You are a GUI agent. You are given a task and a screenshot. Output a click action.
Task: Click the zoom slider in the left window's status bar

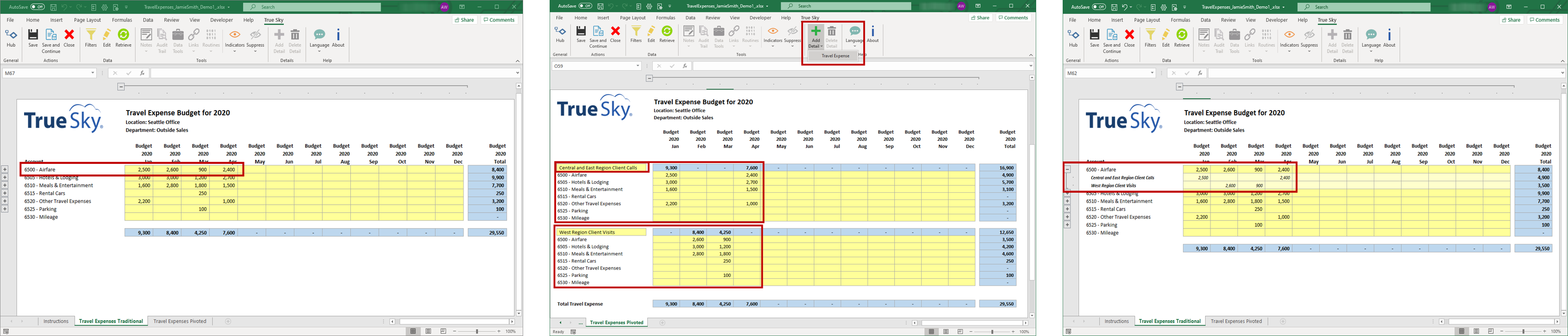[477, 331]
